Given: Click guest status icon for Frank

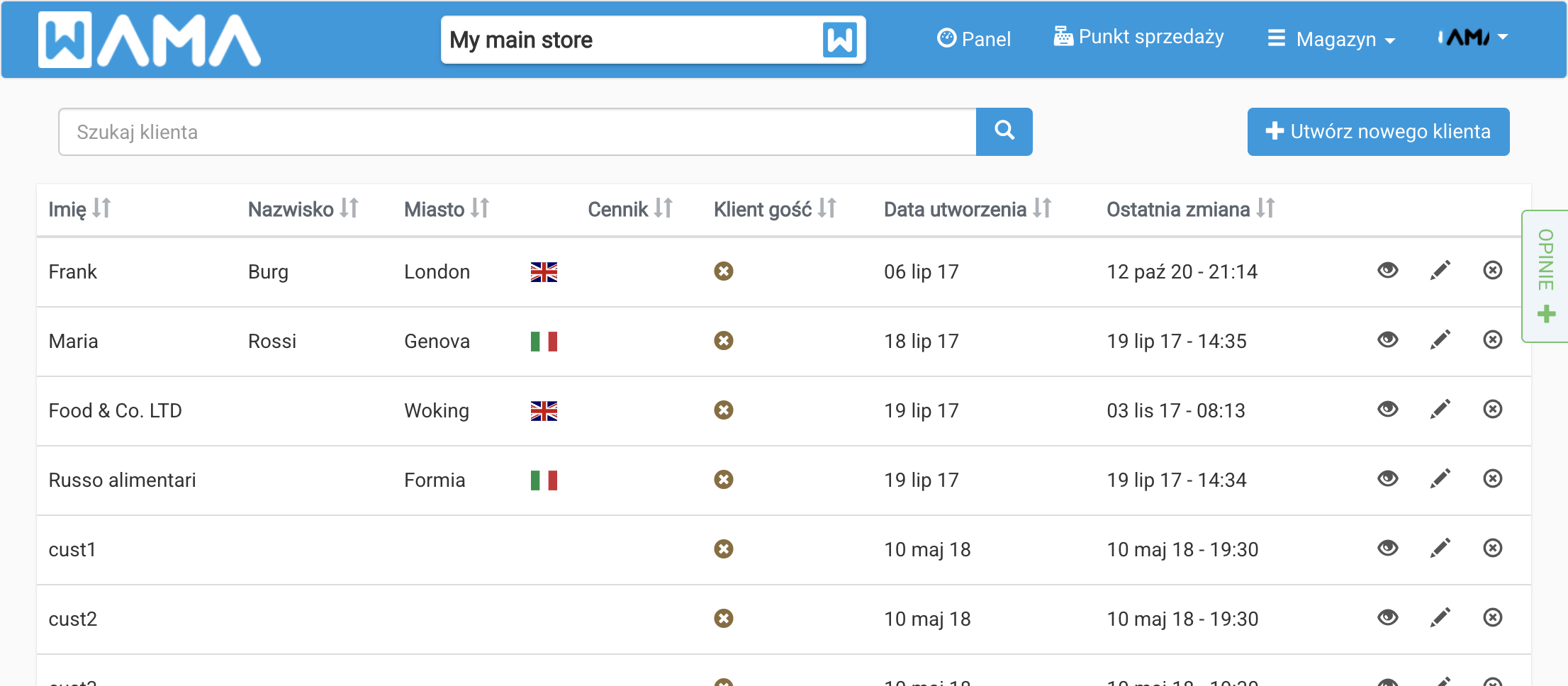Looking at the screenshot, I should (723, 271).
